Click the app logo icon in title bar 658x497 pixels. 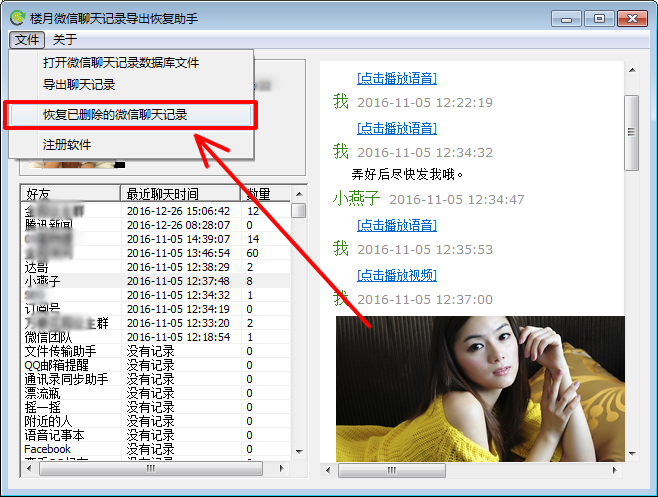(x=18, y=18)
